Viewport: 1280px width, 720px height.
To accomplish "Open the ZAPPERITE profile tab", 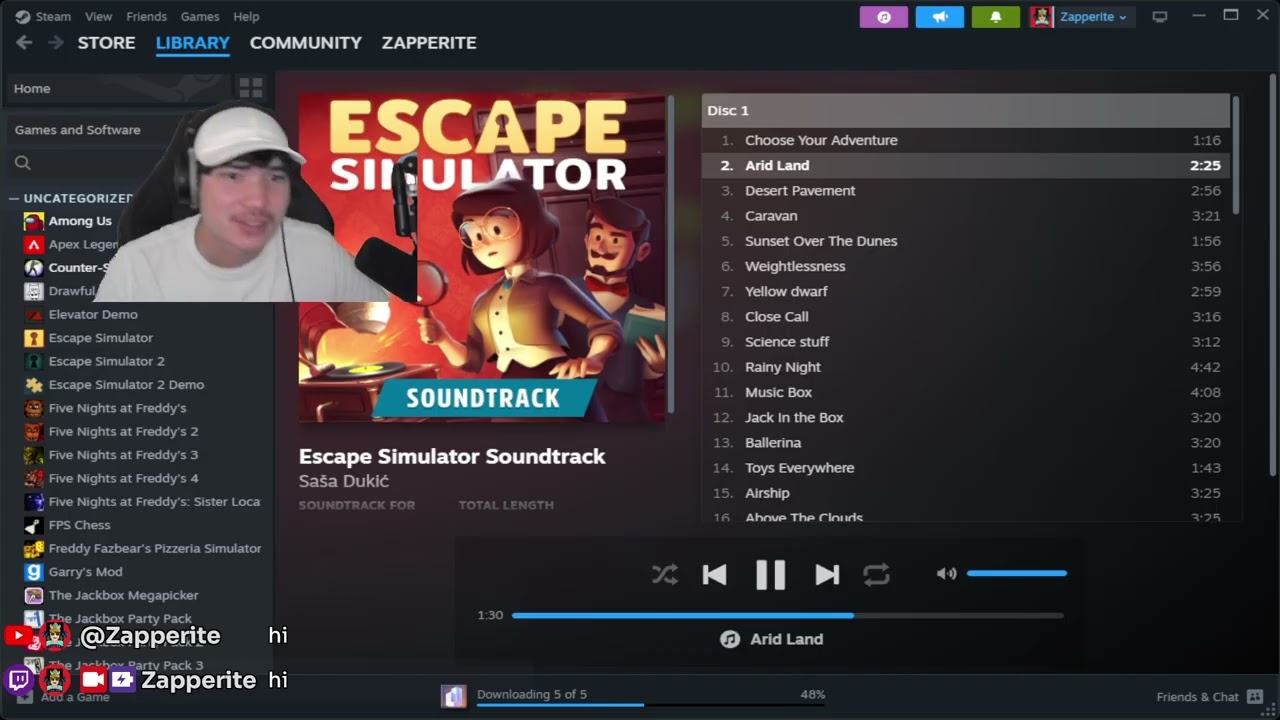I will pyautogui.click(x=429, y=43).
